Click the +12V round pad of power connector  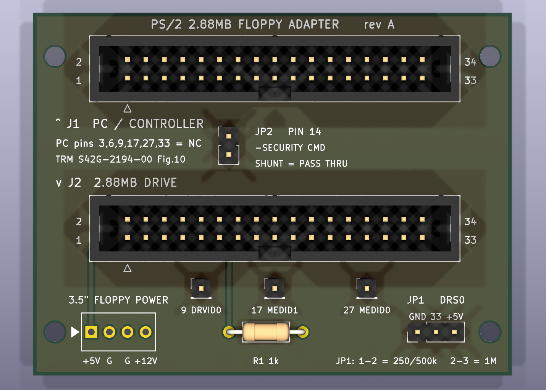tap(146, 332)
